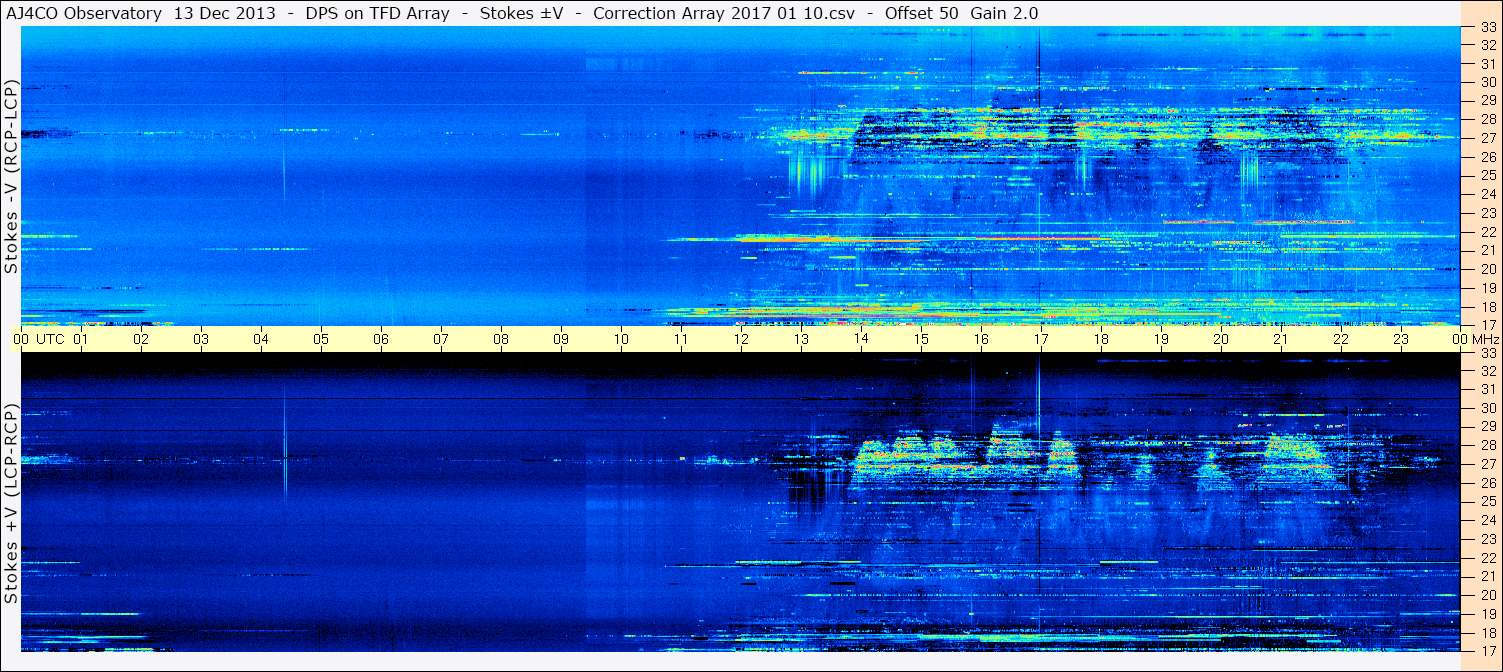Select 21 MHz label on Stokes +V panel
1503x672 pixels.
coord(1488,576)
